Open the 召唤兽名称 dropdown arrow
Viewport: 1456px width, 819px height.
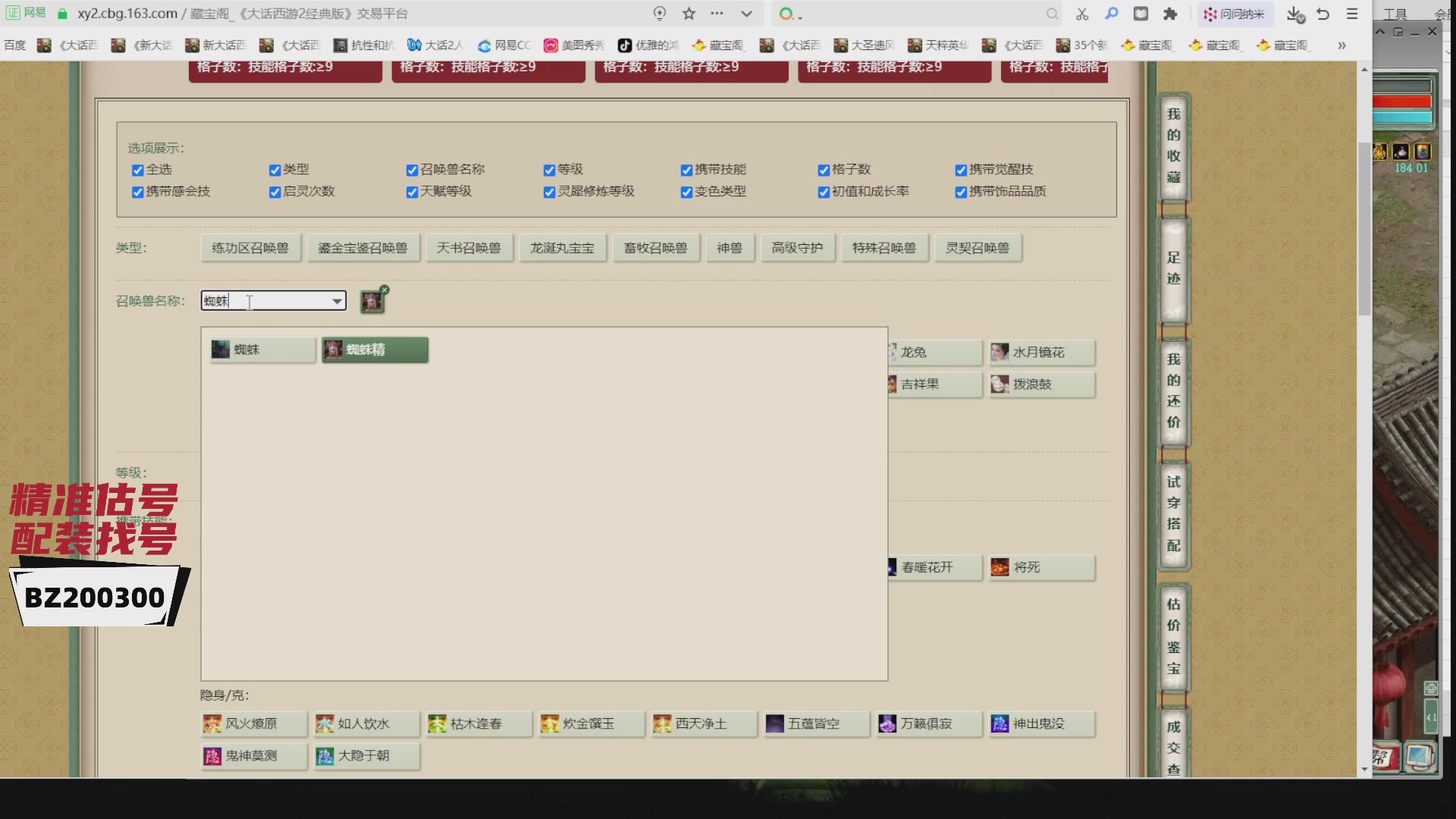338,301
